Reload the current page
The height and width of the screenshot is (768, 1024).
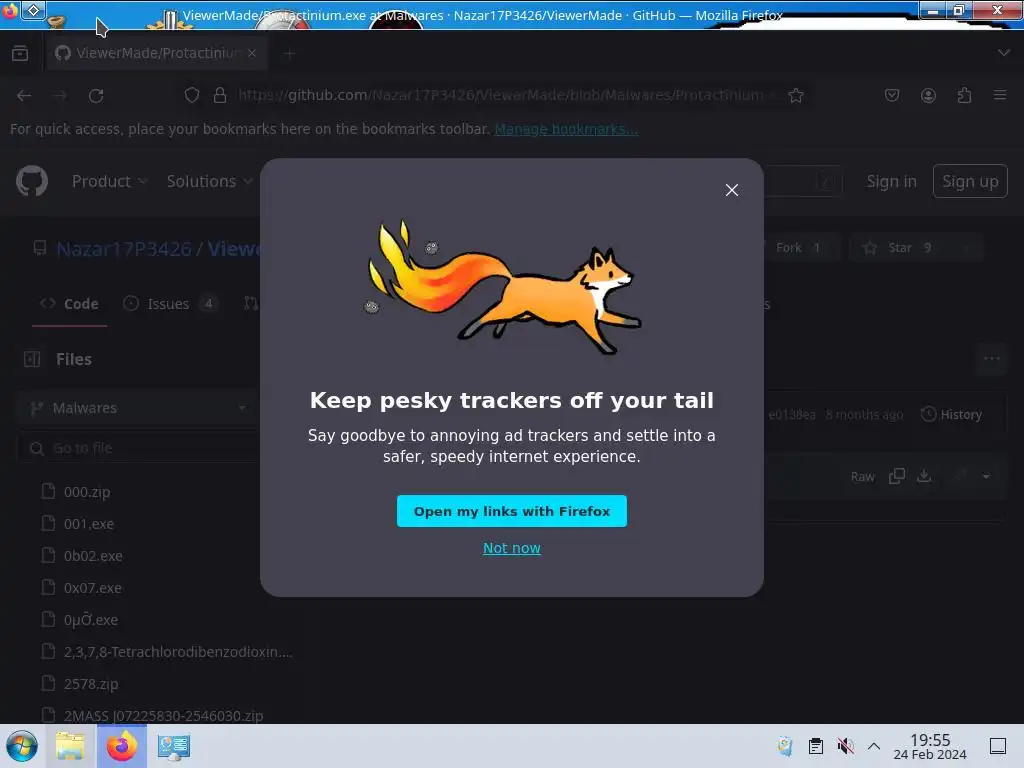(96, 95)
